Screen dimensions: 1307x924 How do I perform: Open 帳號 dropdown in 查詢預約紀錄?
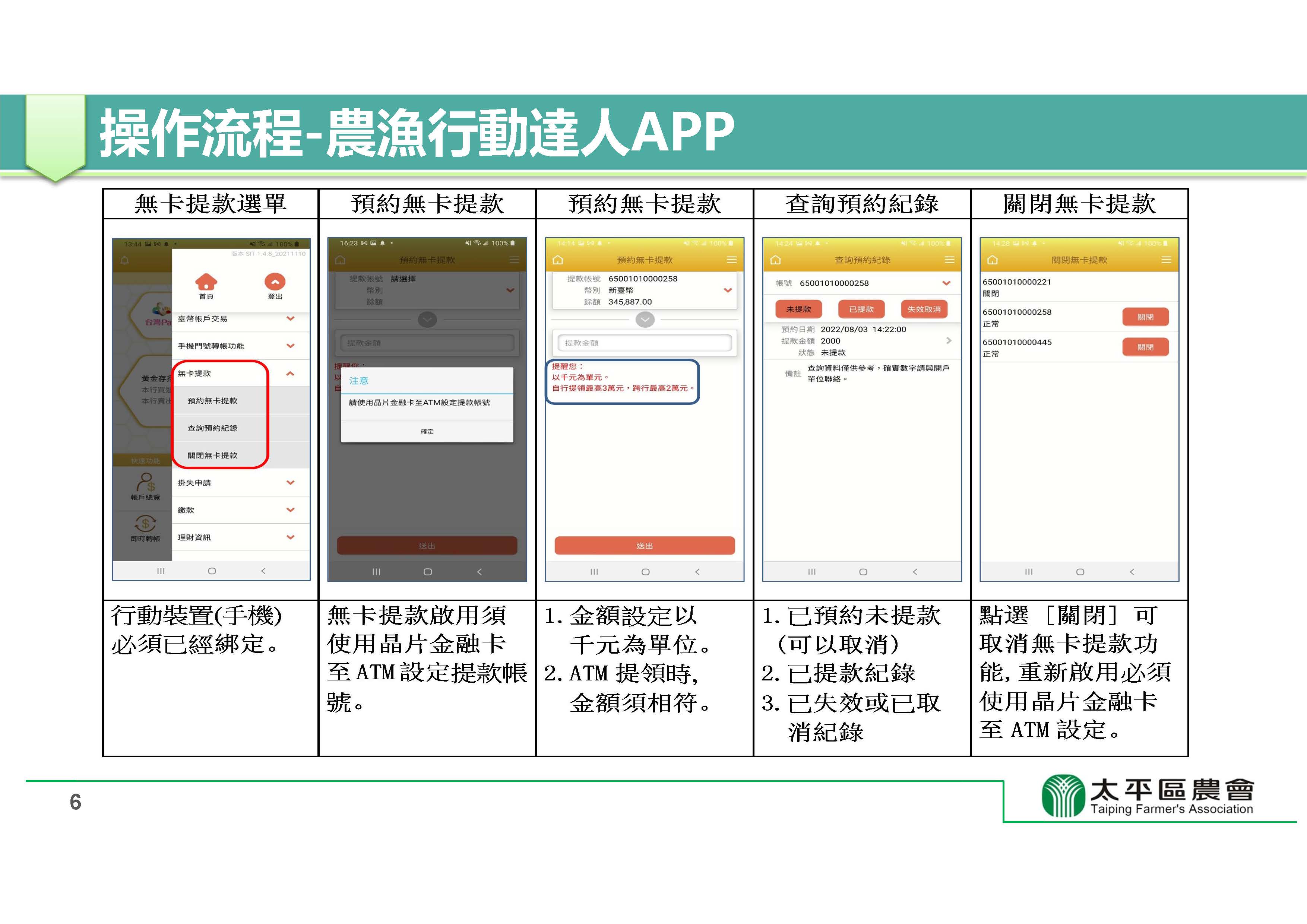[x=863, y=283]
